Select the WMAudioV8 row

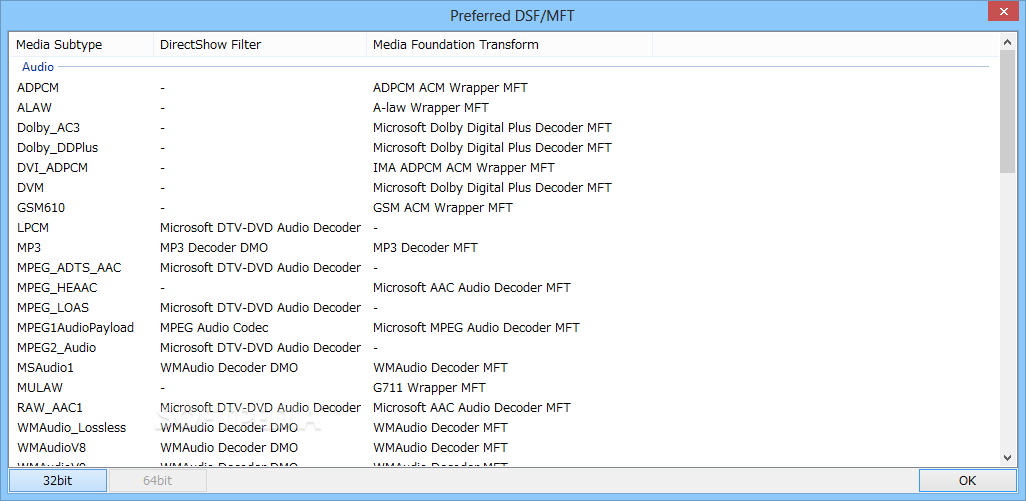(504, 447)
